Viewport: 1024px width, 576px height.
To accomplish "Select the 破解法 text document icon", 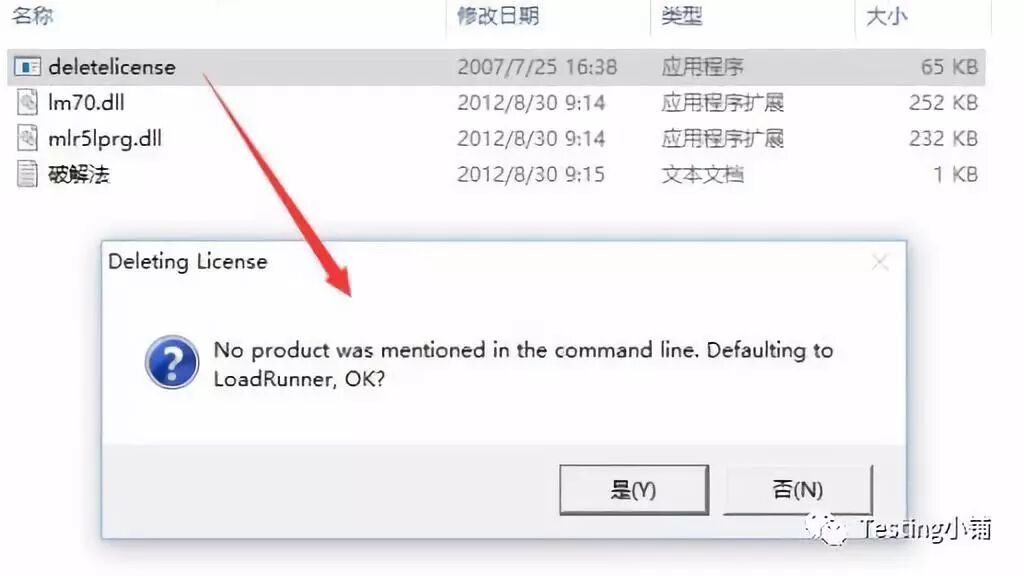I will 27,174.
